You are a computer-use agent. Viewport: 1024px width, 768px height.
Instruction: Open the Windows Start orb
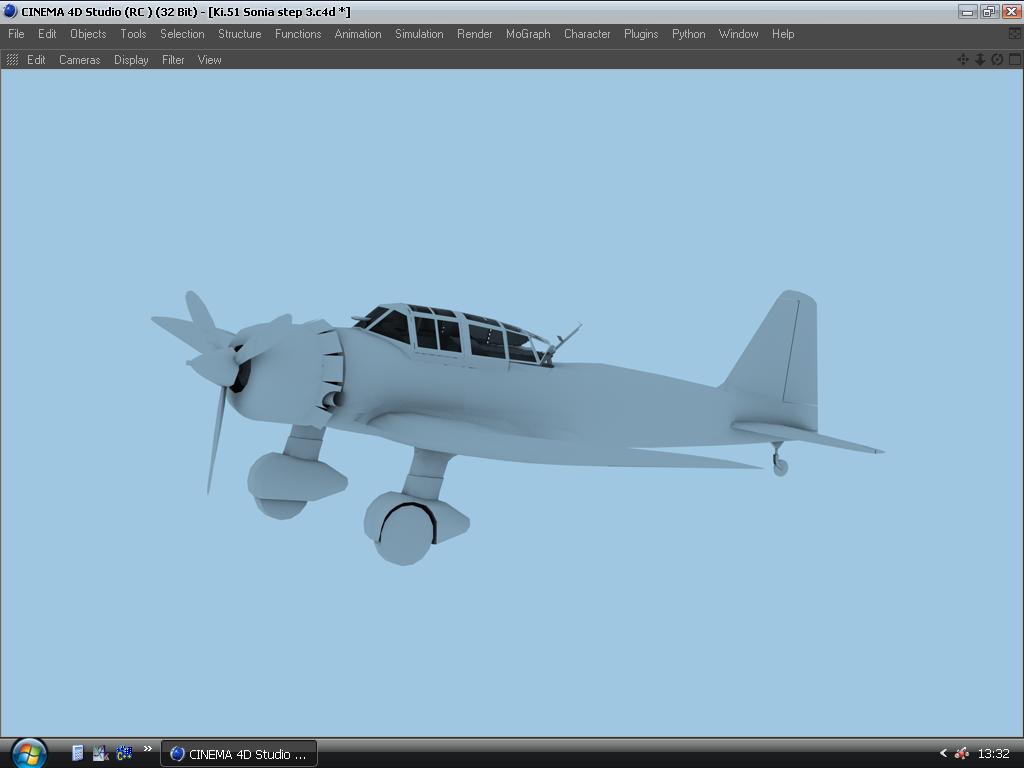click(27, 752)
